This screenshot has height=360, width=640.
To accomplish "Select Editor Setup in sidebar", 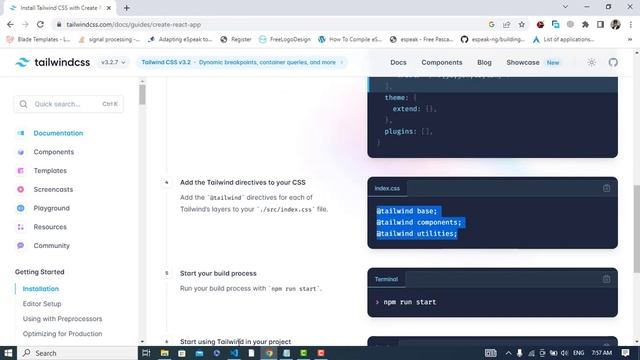I will [42, 304].
